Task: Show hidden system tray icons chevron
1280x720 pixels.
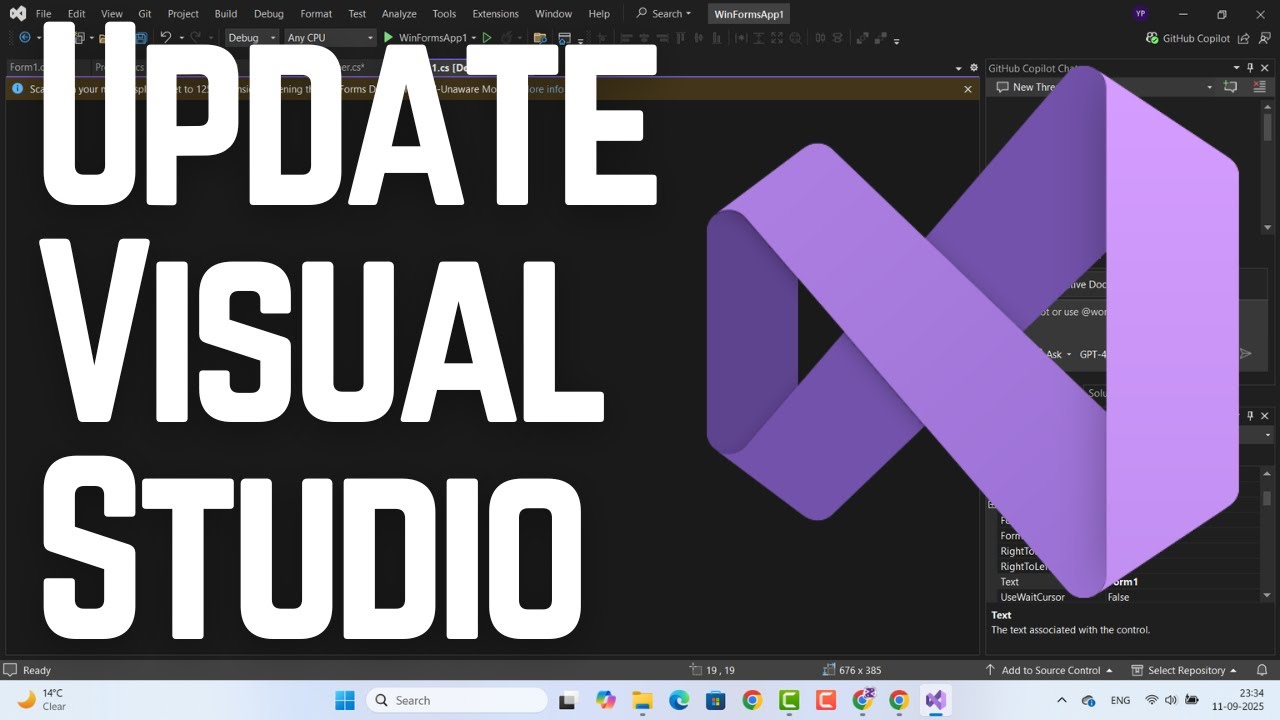Action: tap(1061, 700)
